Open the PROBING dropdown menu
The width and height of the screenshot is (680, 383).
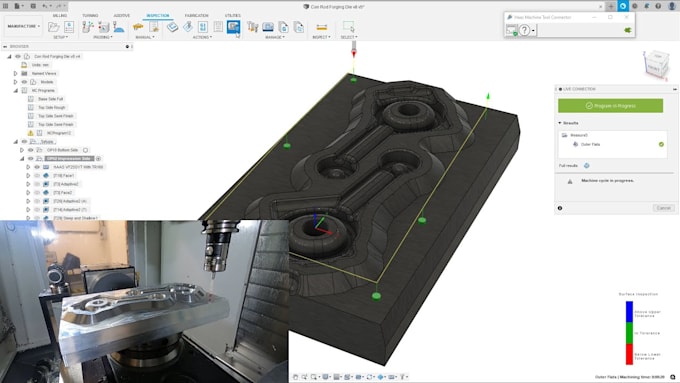(x=103, y=37)
